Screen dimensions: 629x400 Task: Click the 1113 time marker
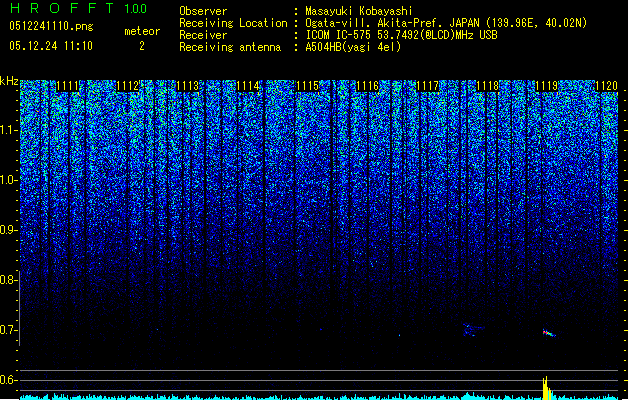pos(187,86)
